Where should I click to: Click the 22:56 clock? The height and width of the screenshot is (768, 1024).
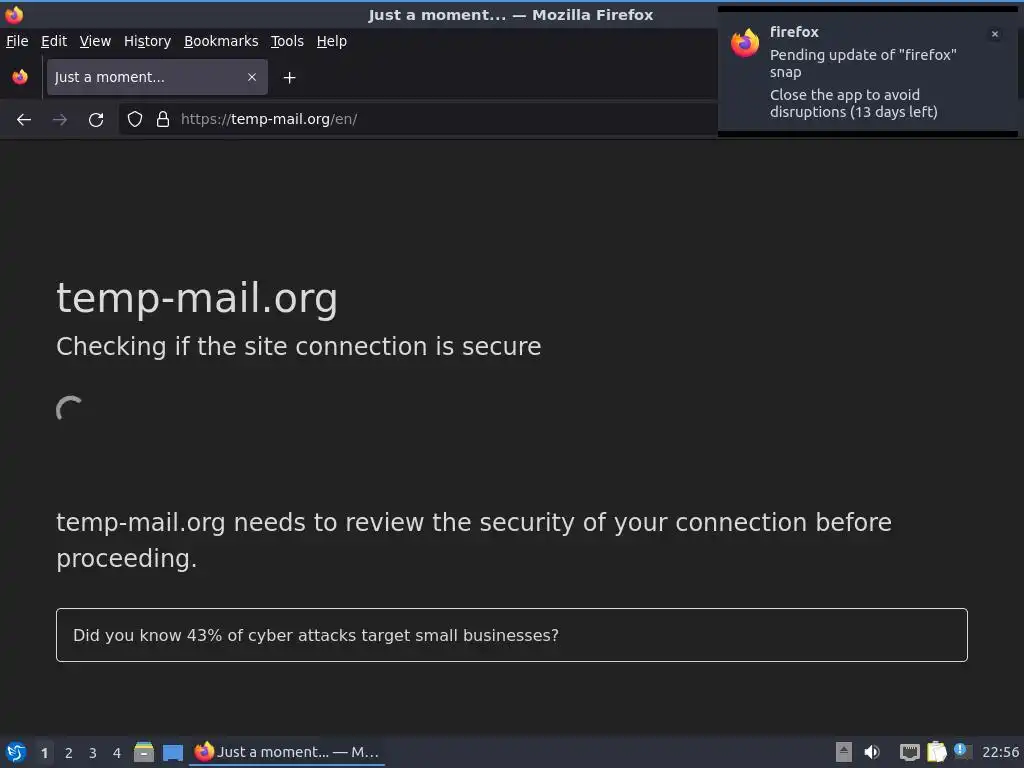[1000, 752]
